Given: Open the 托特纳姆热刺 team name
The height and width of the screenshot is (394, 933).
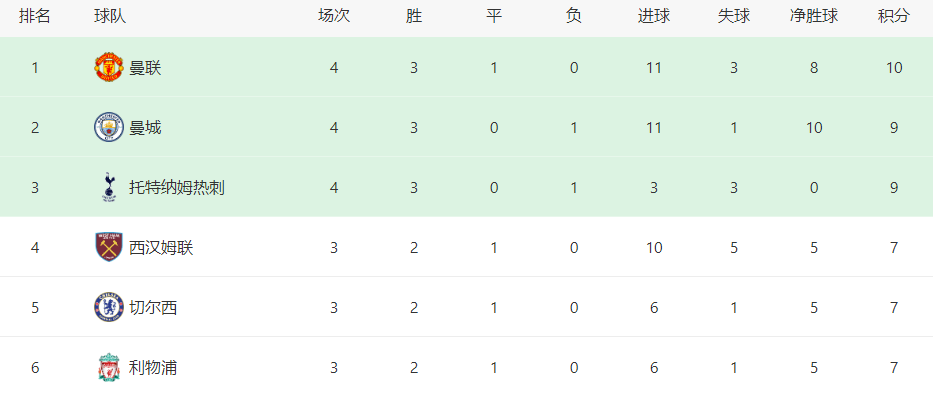Looking at the screenshot, I should [x=177, y=188].
